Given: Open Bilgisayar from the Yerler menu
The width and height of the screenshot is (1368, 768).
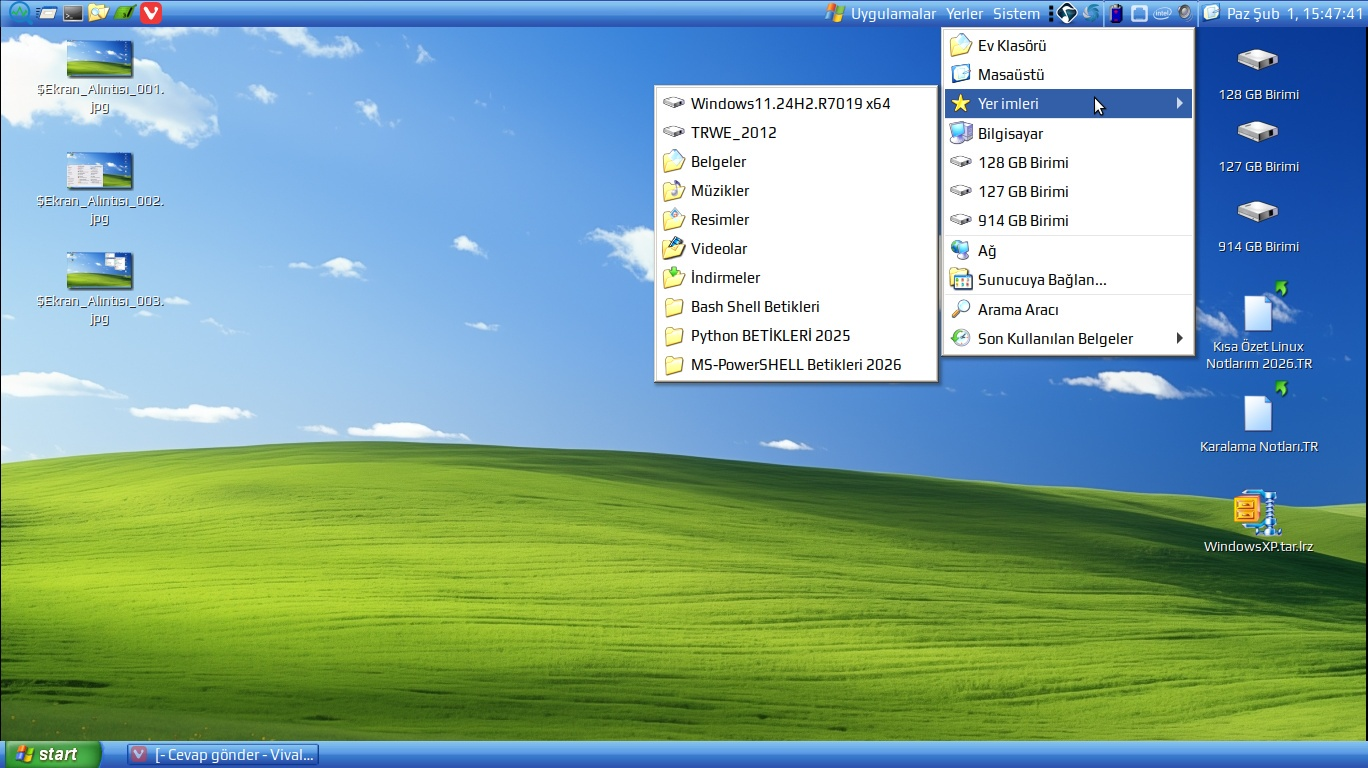Looking at the screenshot, I should 1068,133.
